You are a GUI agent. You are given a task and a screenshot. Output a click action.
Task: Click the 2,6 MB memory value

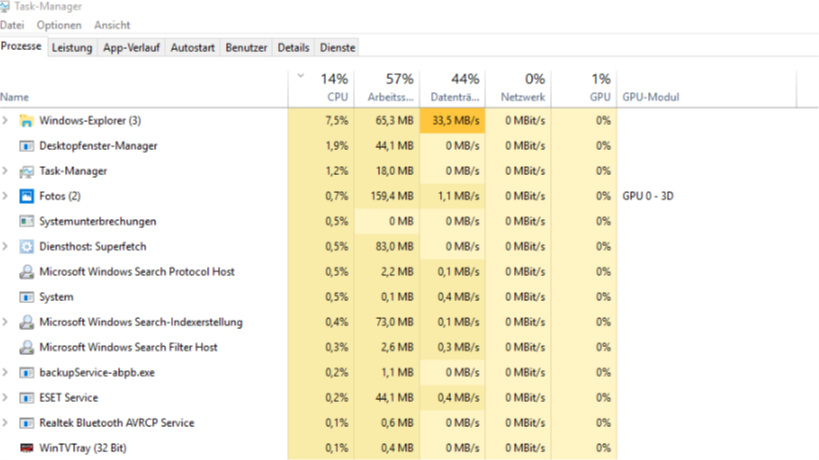point(397,347)
